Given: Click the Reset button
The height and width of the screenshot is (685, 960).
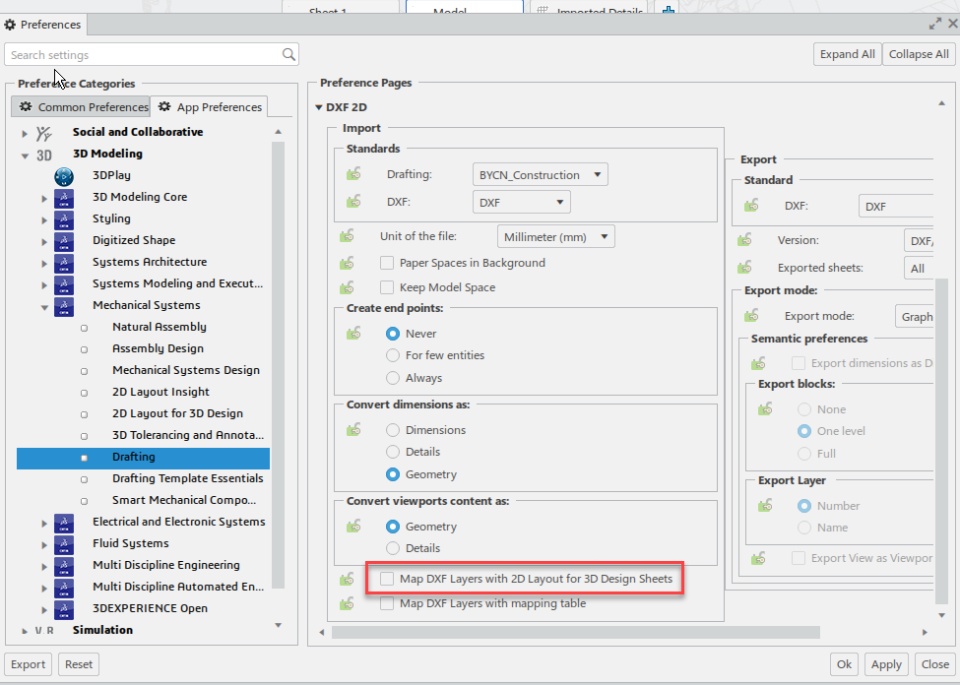Looking at the screenshot, I should pos(78,664).
